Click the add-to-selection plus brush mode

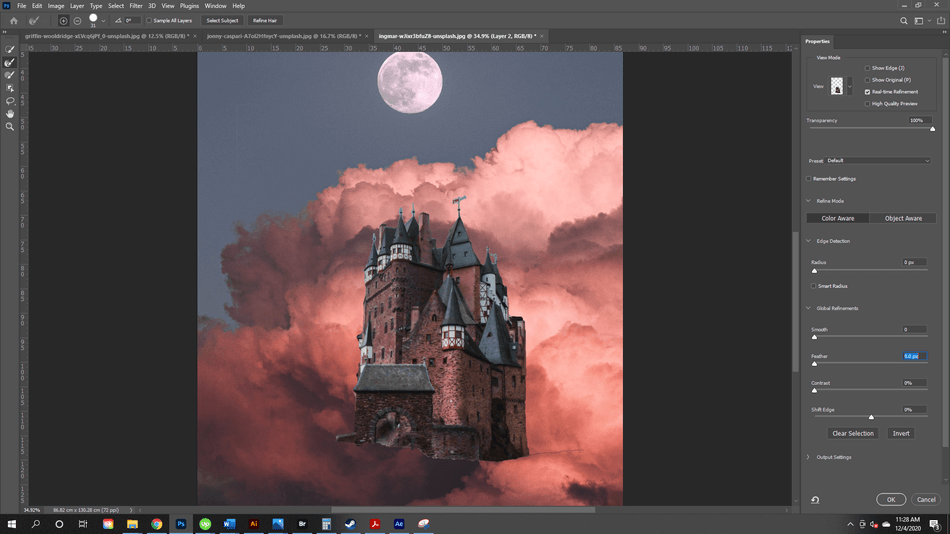pos(63,21)
